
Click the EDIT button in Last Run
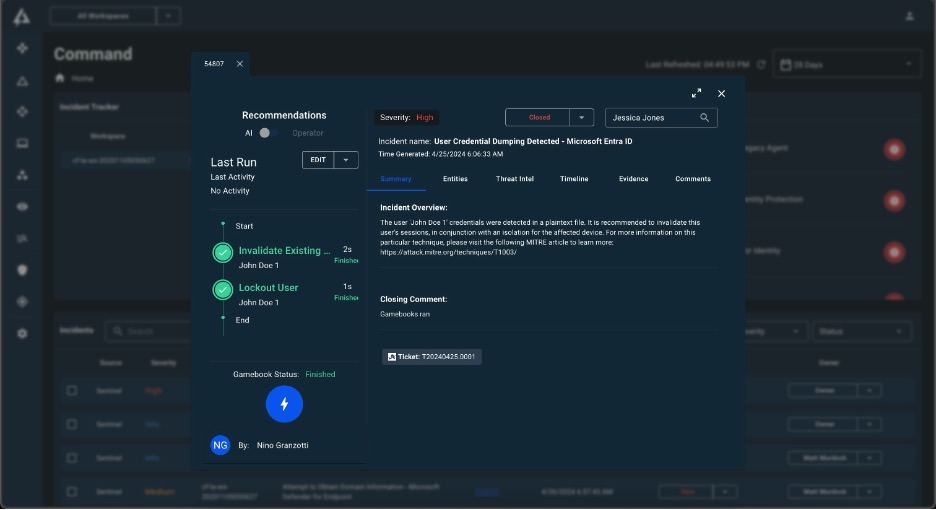pos(318,160)
